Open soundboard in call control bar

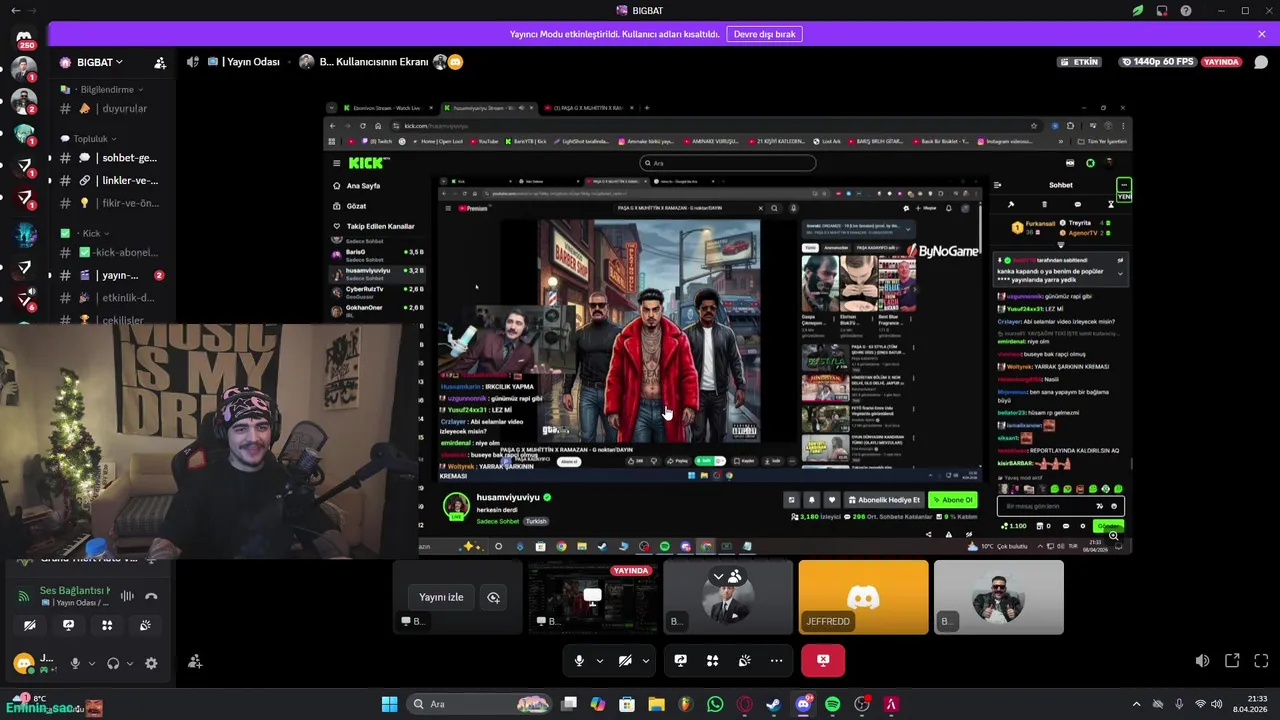(745, 660)
